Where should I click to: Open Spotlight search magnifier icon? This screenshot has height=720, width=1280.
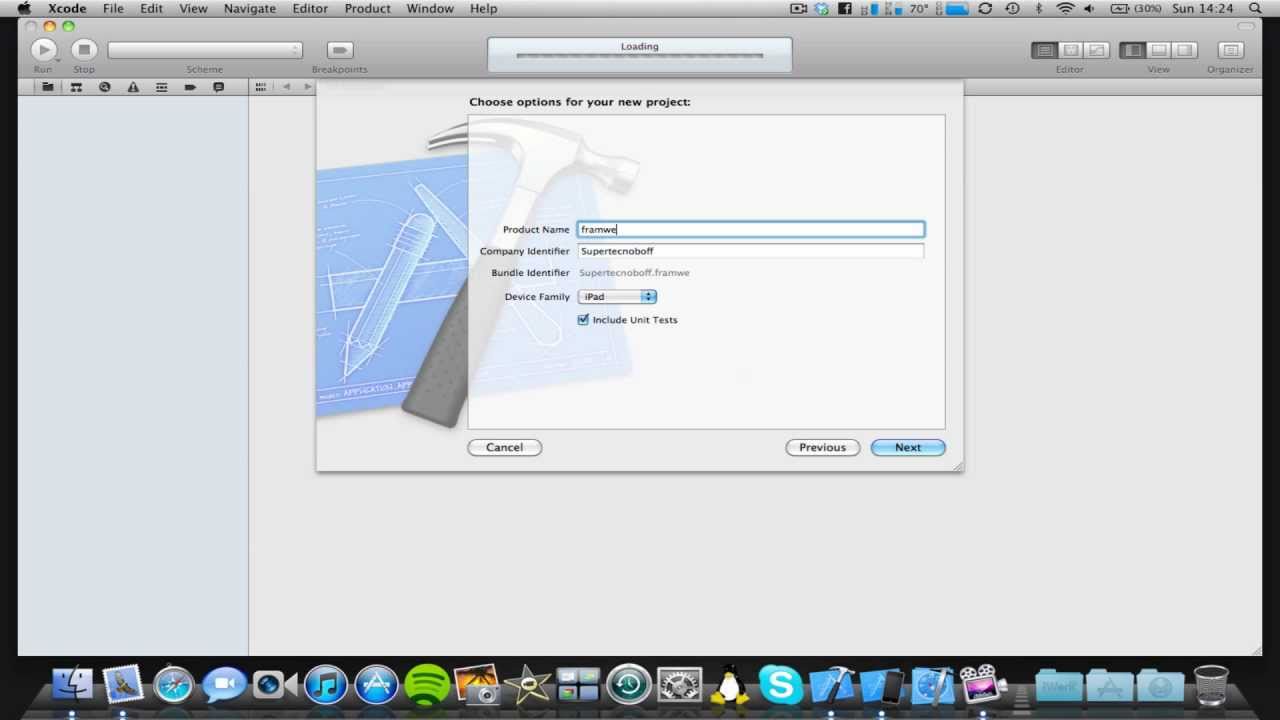point(1255,8)
